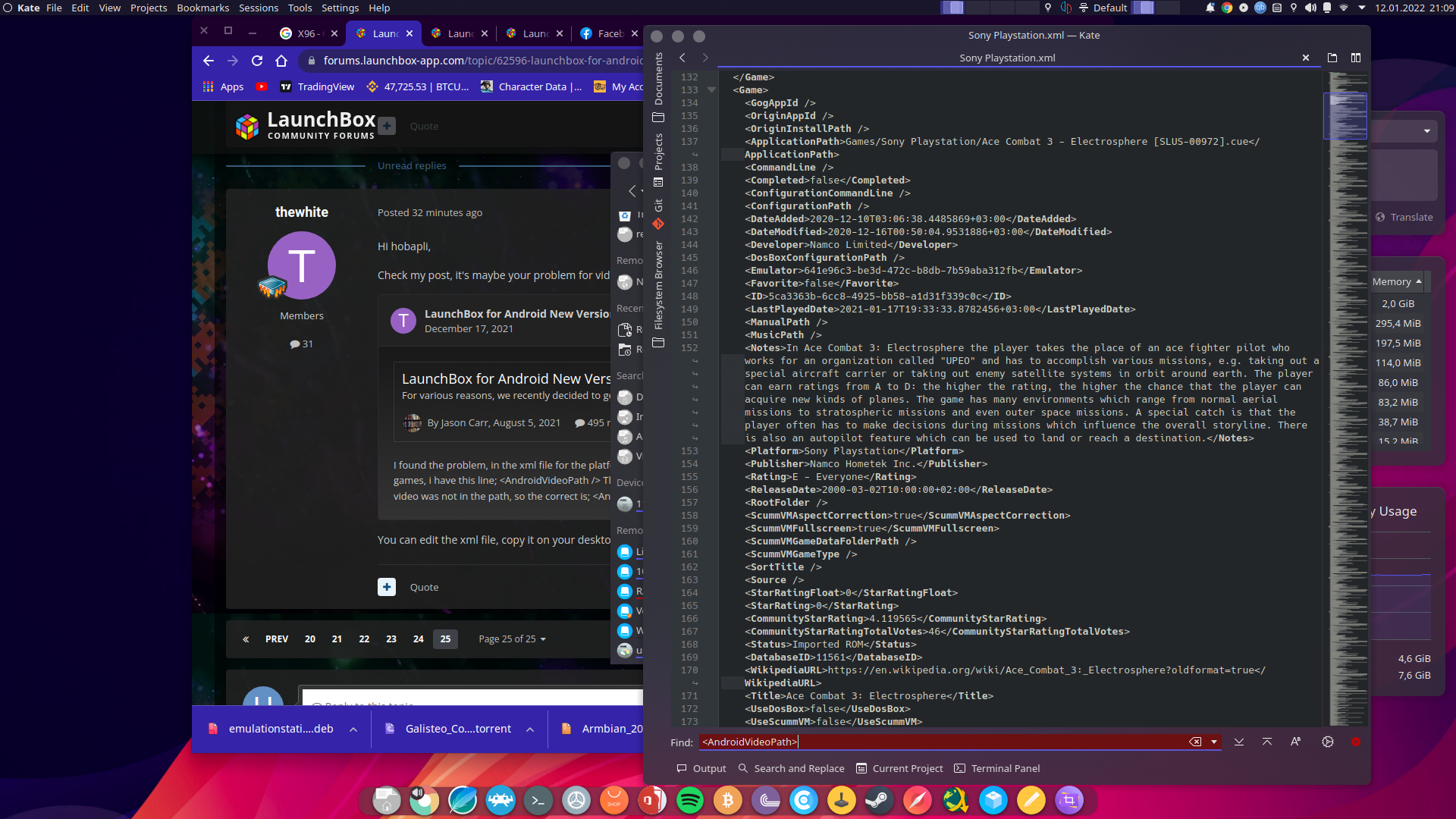Screen dimensions: 1456x819
Task: Close the Kate find bar
Action: coord(1356,742)
